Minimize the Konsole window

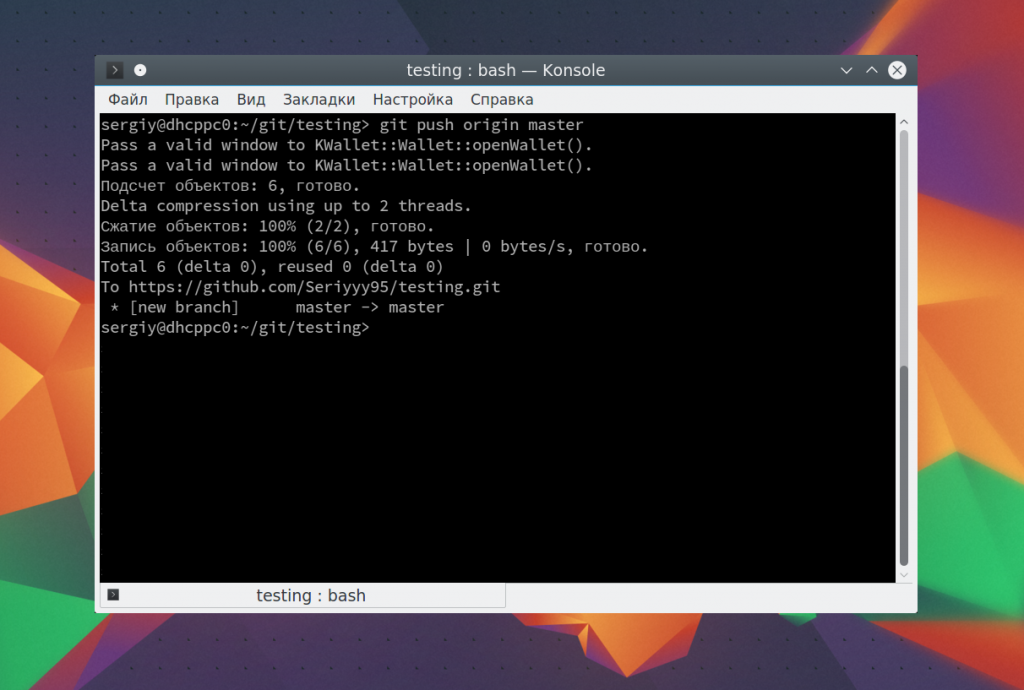point(846,70)
